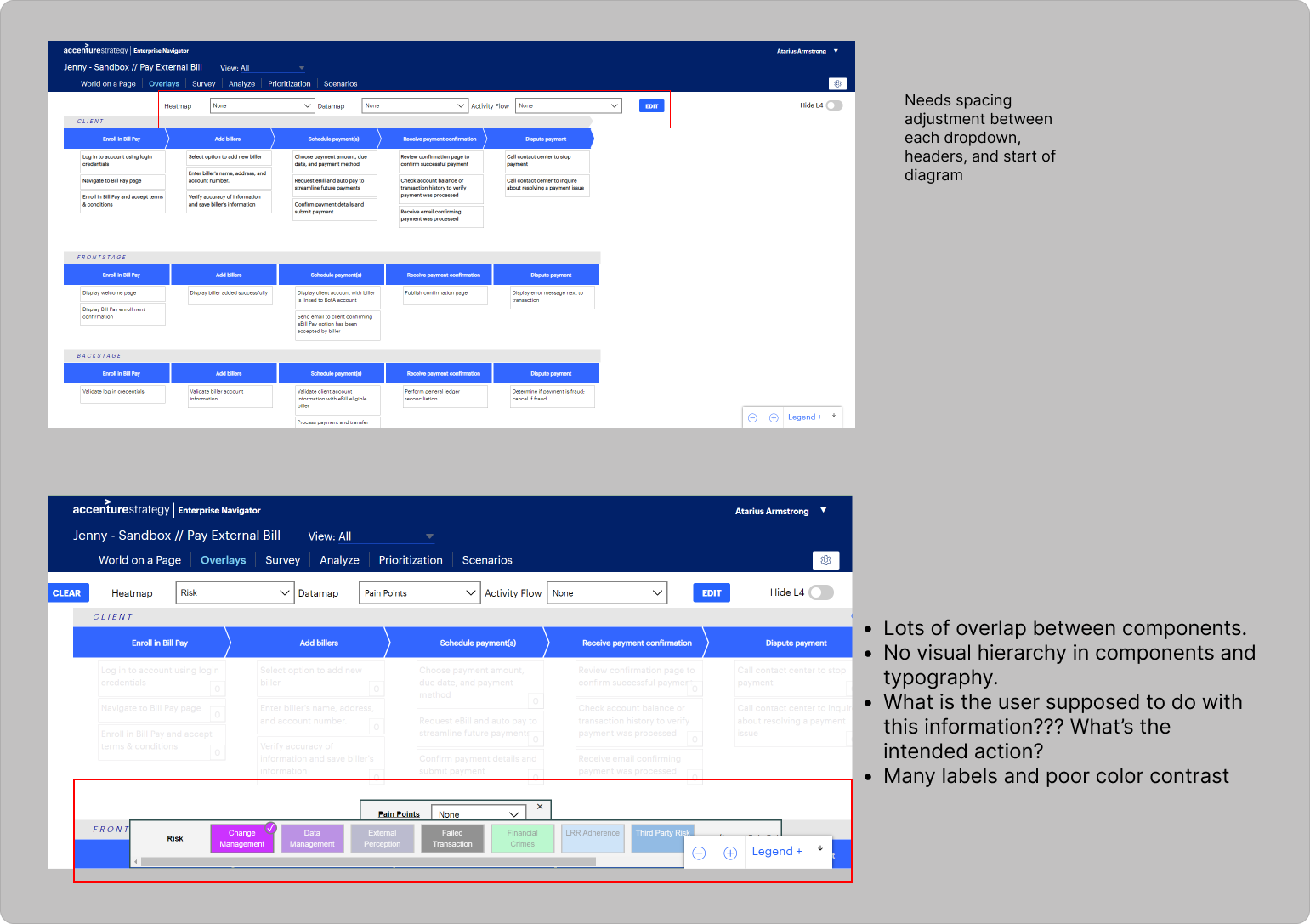Viewport: 1310px width, 924px height.
Task: Click the down arrow beside Legend + in the larger mockup
Action: pos(820,848)
